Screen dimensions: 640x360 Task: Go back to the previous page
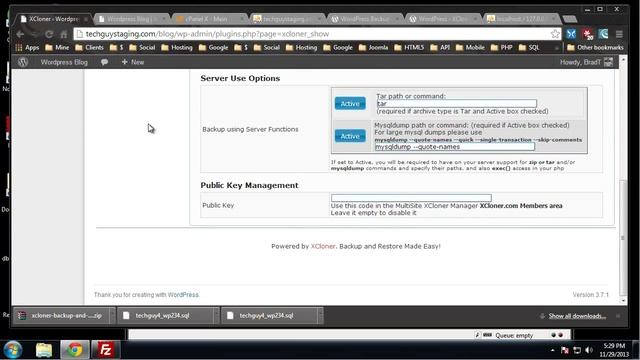point(20,34)
